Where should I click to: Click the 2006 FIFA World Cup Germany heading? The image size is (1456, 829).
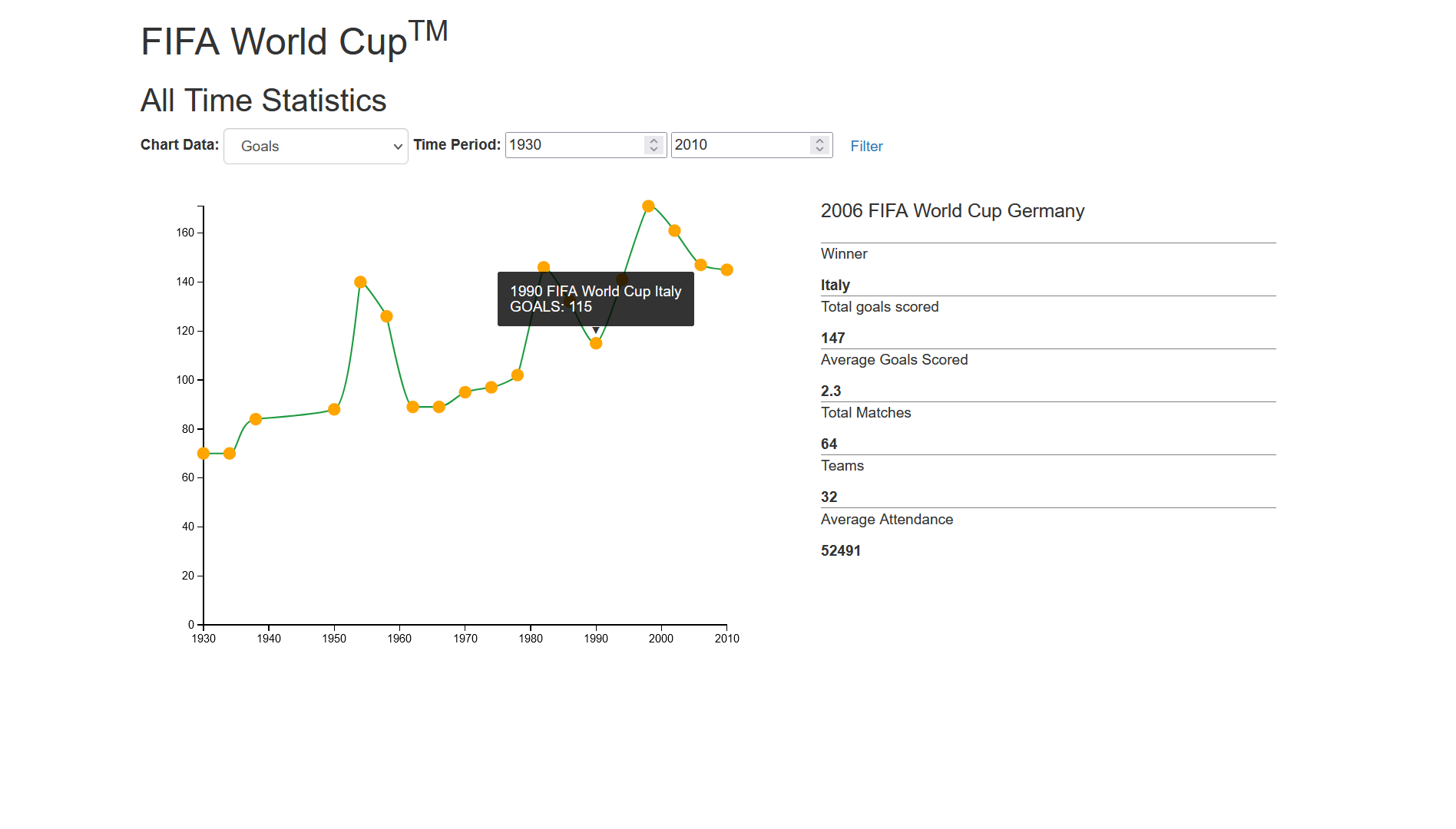coord(952,211)
